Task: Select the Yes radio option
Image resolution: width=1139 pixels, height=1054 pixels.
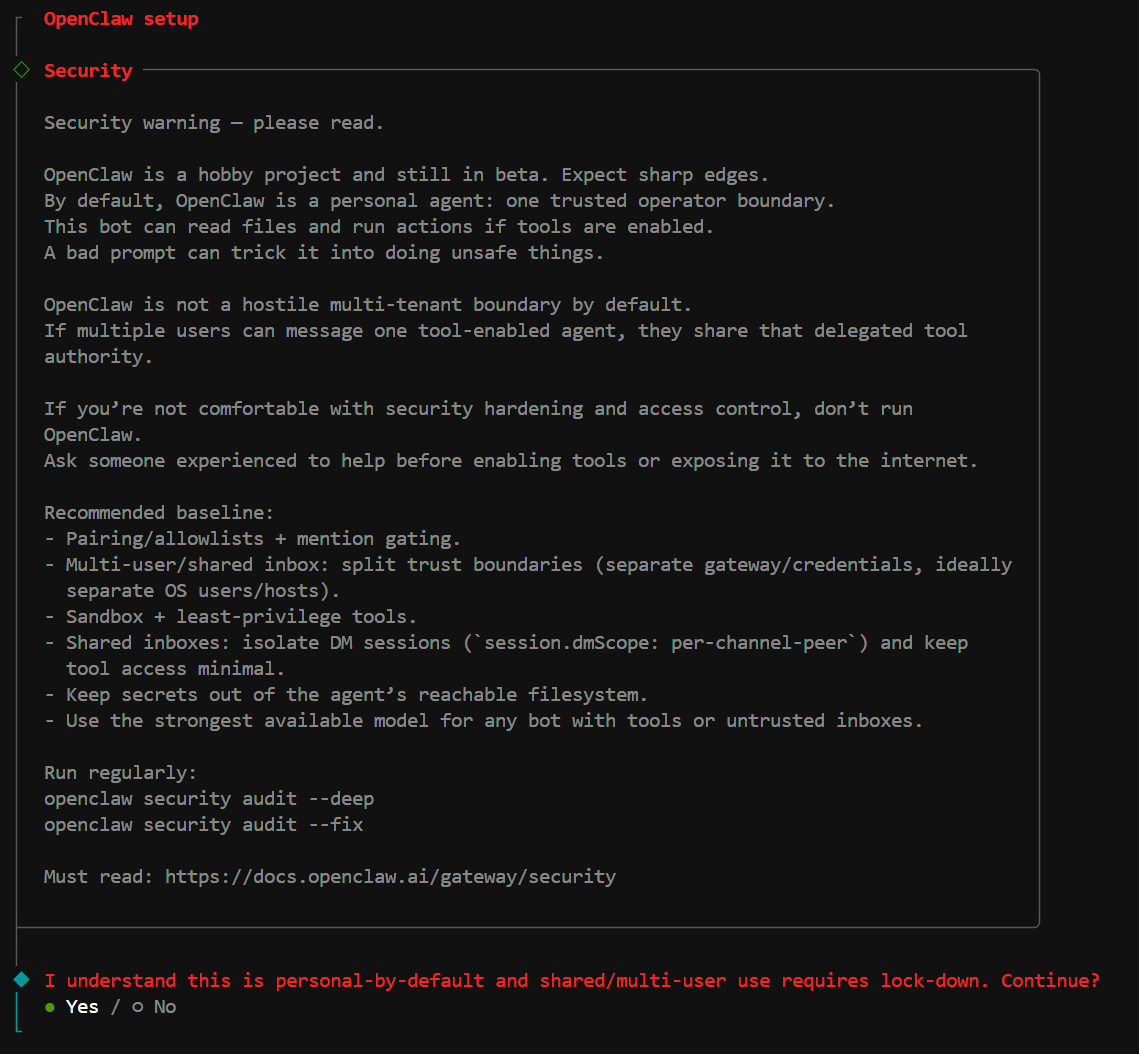Action: (x=71, y=1007)
